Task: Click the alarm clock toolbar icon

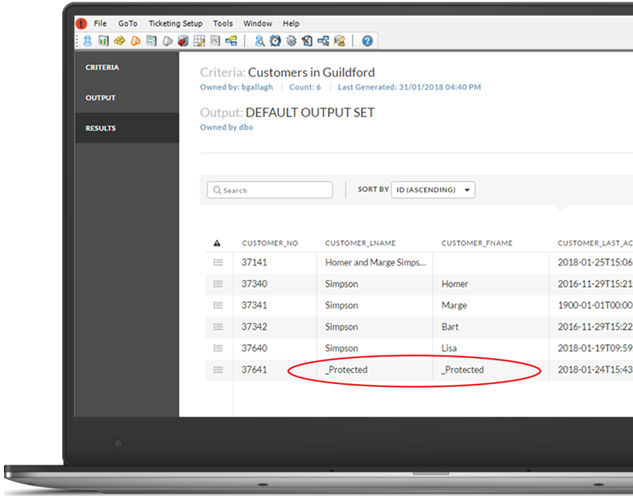Action: pyautogui.click(x=275, y=41)
